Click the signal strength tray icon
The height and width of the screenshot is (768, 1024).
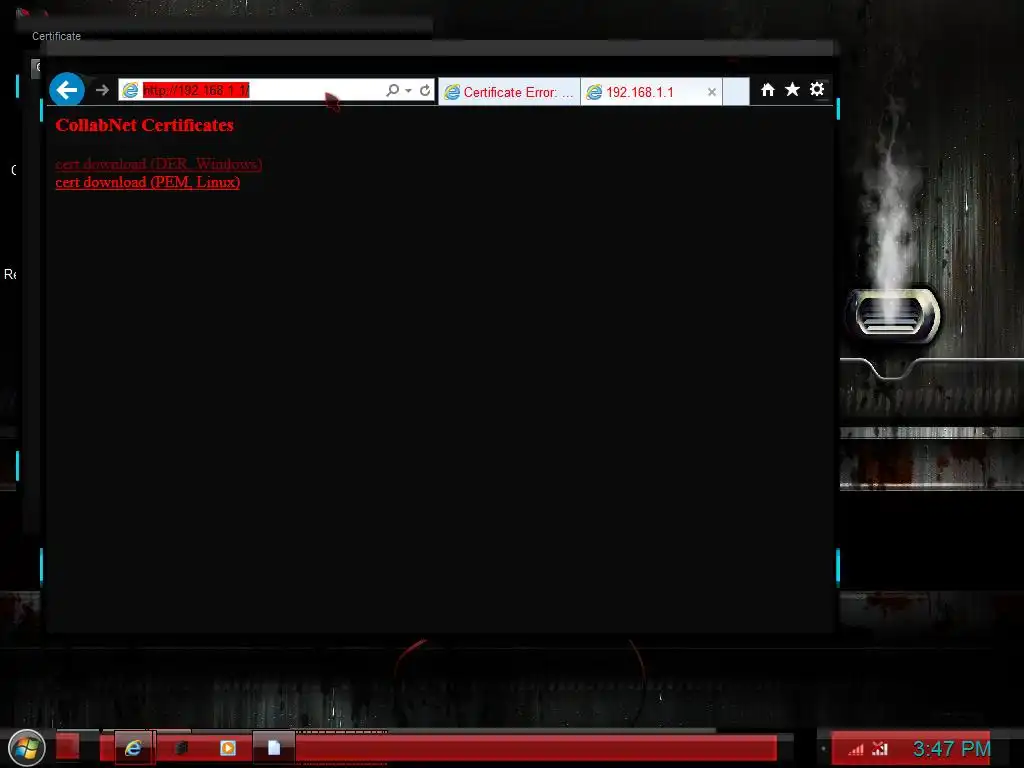[x=856, y=750]
